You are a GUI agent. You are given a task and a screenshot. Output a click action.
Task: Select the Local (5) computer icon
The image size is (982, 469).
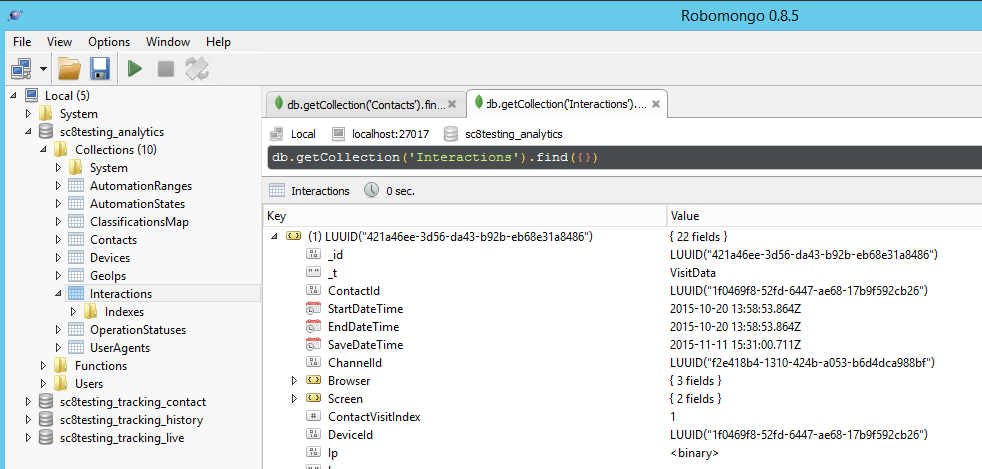pyautogui.click(x=31, y=95)
